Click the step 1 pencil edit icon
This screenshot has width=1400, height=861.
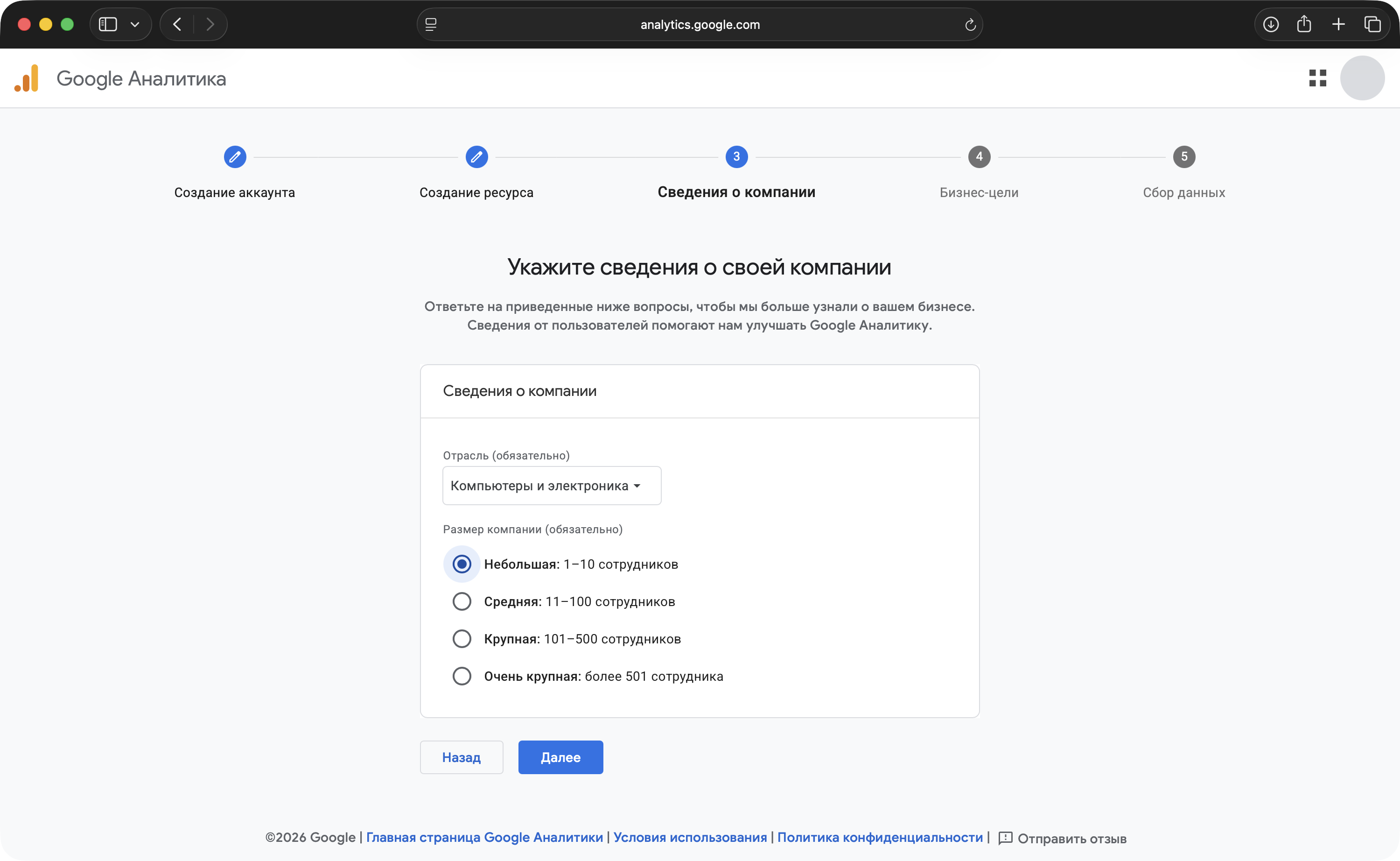click(x=234, y=156)
